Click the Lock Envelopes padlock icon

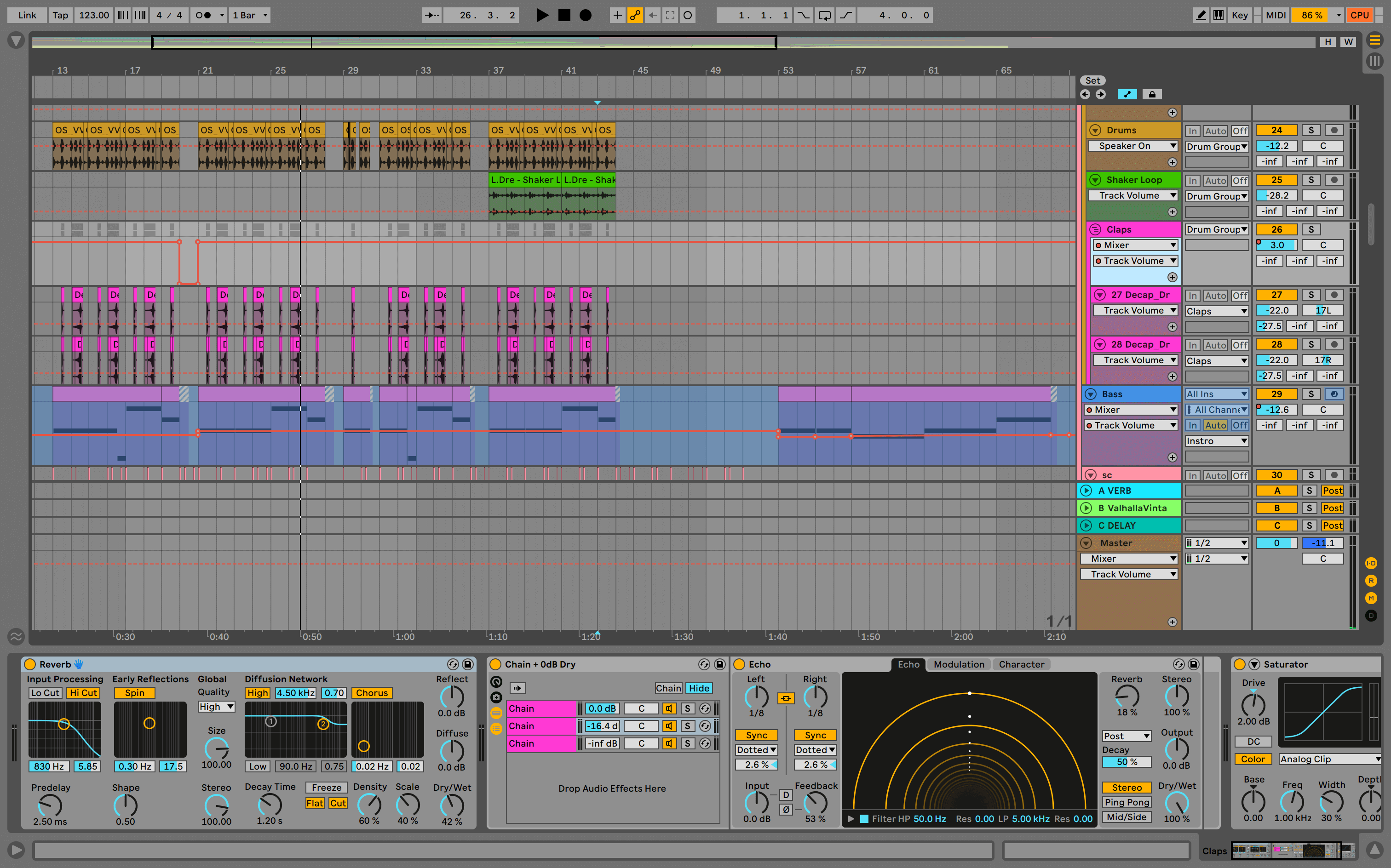coord(1152,94)
